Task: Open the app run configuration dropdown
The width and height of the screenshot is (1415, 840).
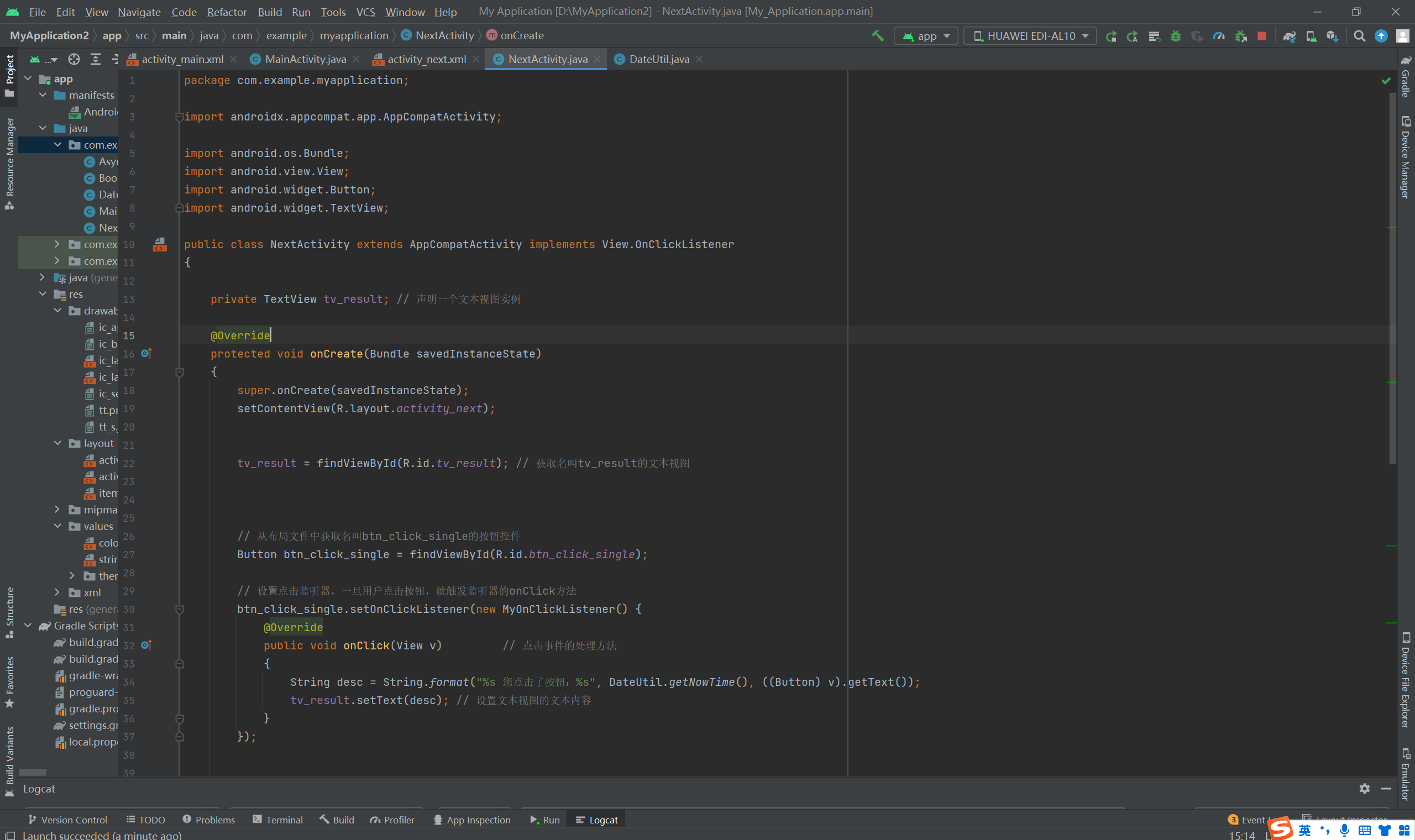Action: pyautogui.click(x=926, y=36)
